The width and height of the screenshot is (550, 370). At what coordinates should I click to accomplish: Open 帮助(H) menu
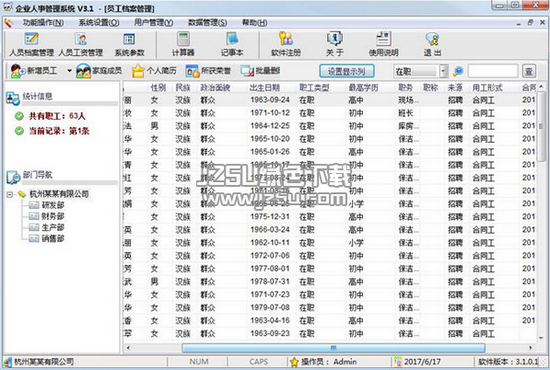point(254,23)
